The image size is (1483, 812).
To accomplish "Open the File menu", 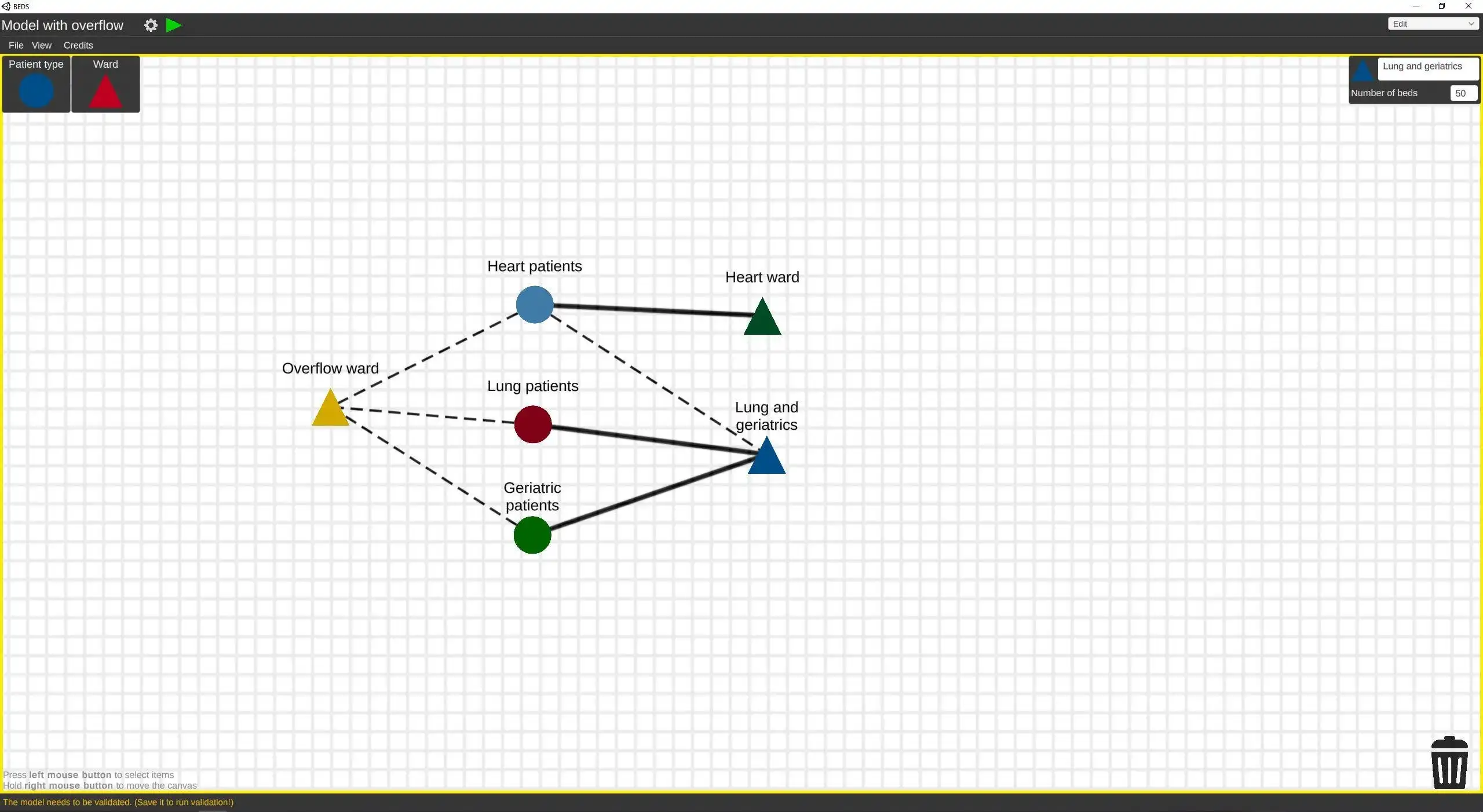I will coord(16,44).
